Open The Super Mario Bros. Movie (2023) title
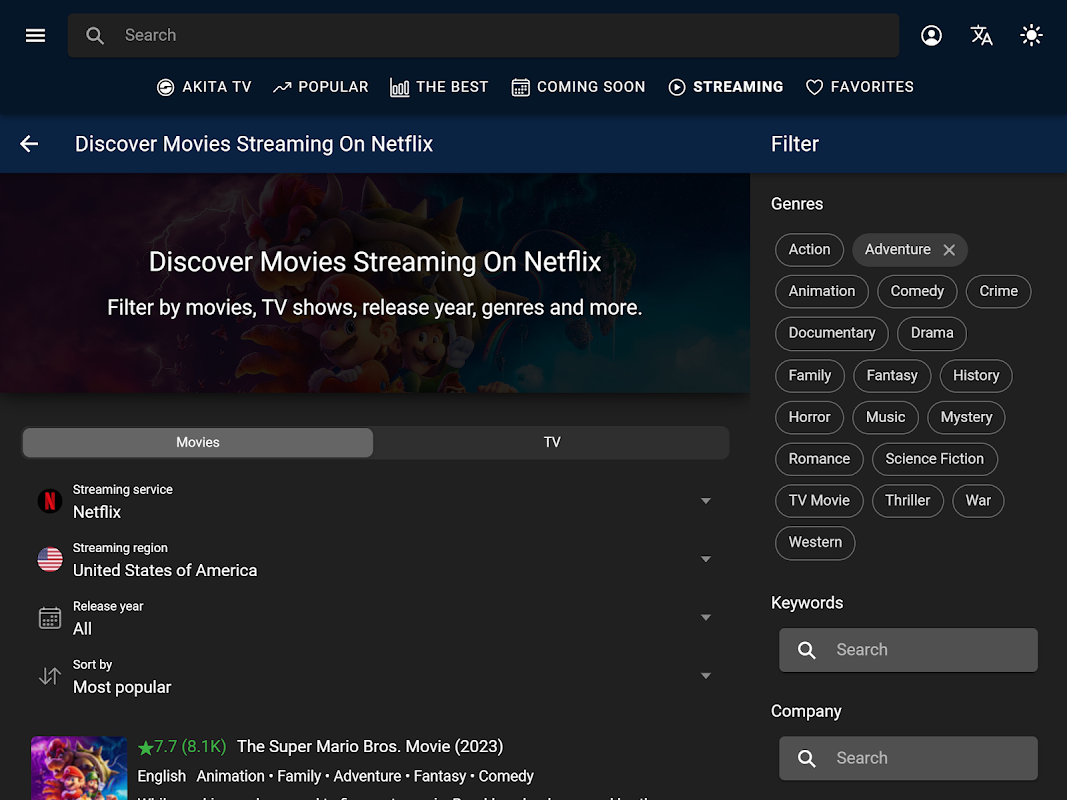The height and width of the screenshot is (800, 1067). click(x=370, y=747)
